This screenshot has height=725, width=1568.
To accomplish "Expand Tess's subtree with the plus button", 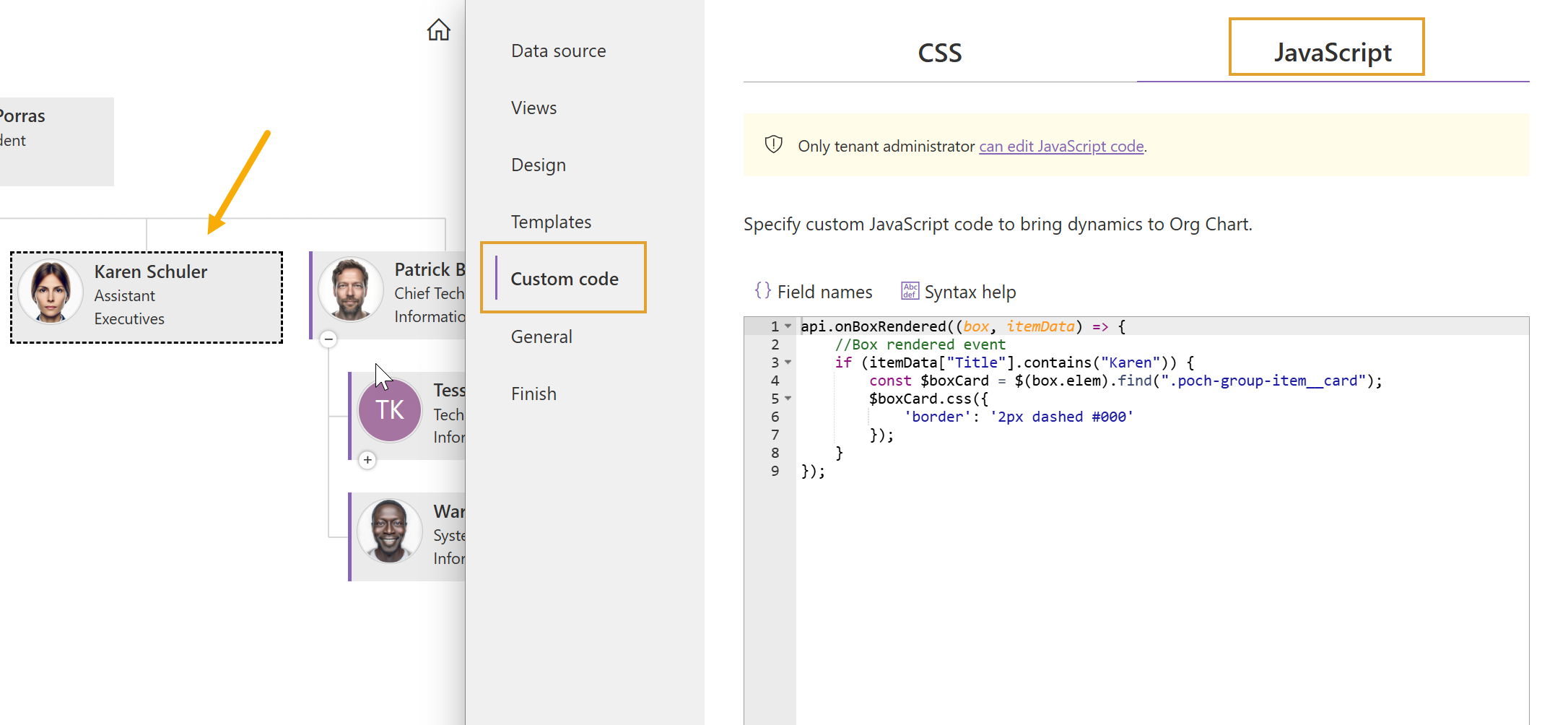I will (367, 460).
